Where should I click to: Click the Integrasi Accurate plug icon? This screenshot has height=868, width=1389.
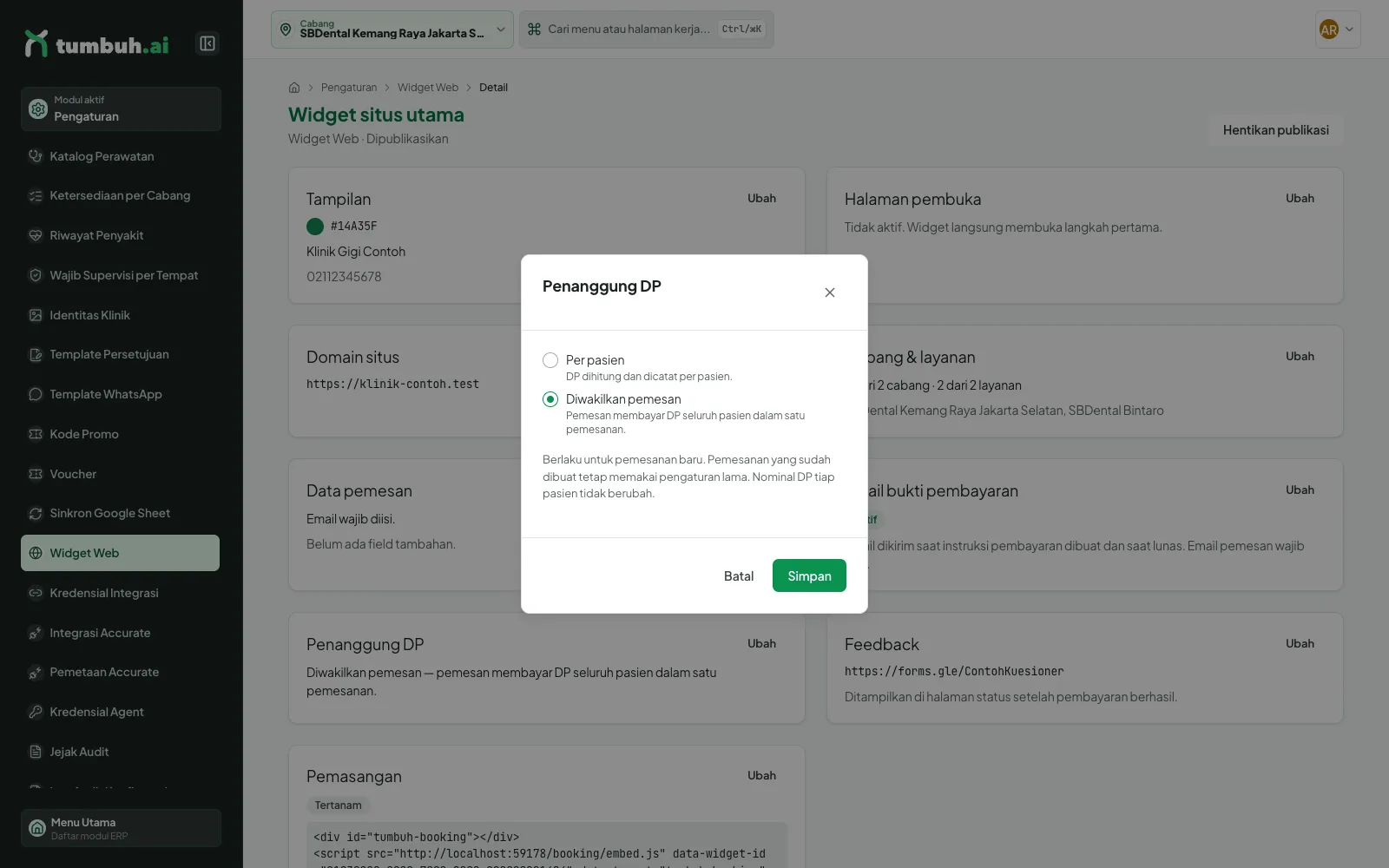pos(36,633)
